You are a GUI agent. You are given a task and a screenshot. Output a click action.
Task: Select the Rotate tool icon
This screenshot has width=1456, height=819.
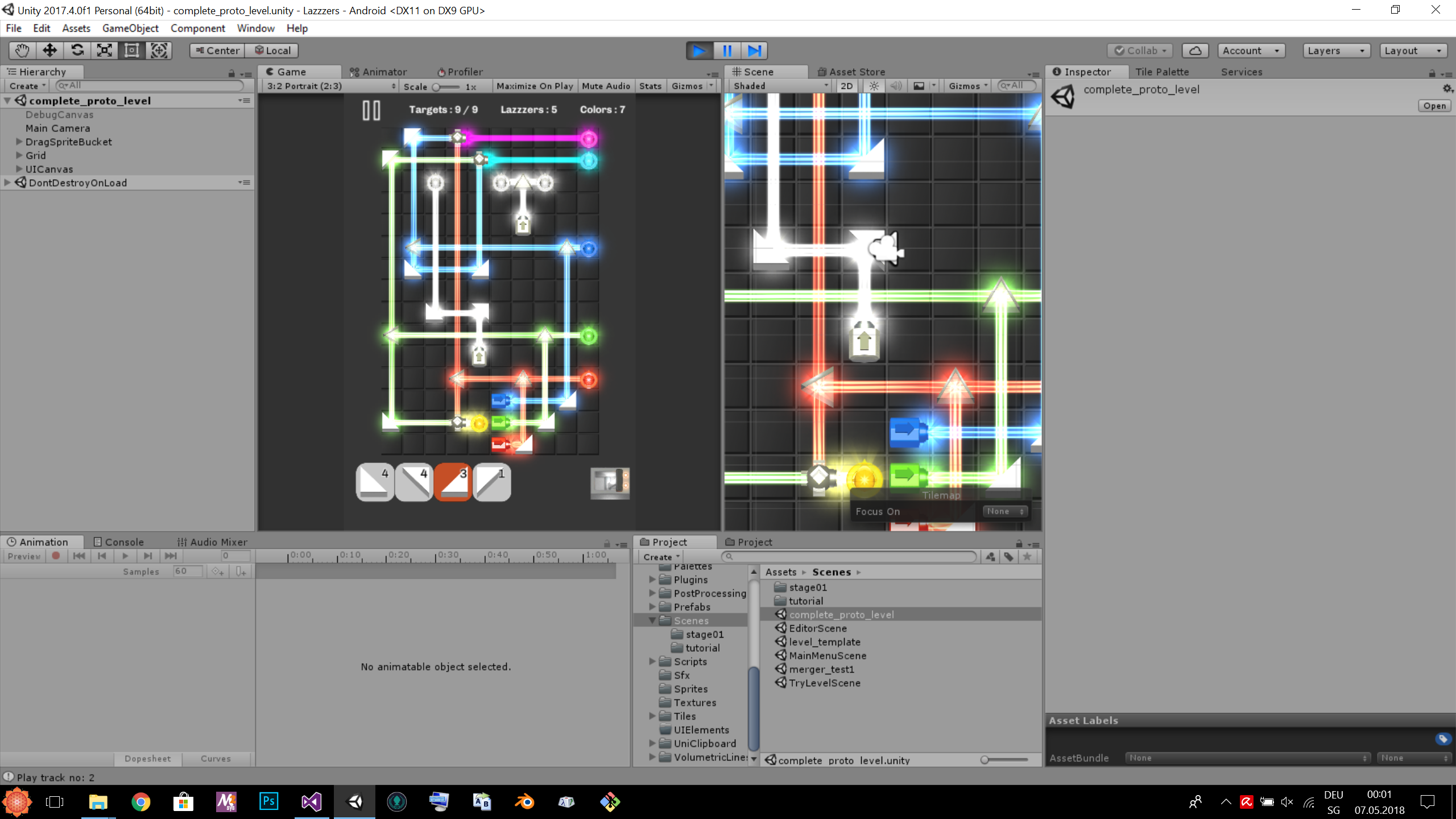tap(77, 51)
